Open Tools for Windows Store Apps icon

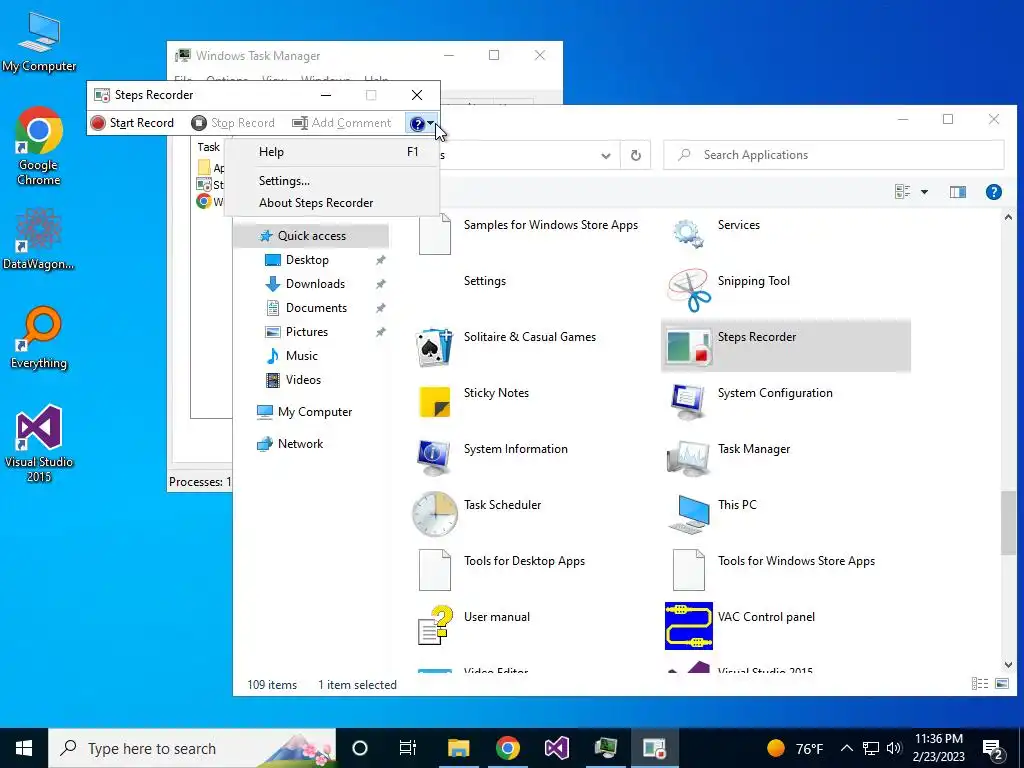tap(688, 569)
